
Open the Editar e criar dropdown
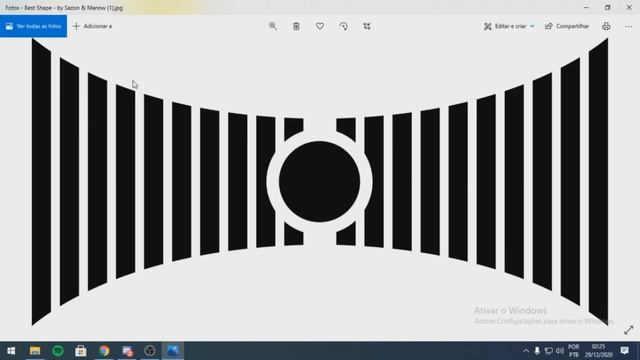[509, 26]
